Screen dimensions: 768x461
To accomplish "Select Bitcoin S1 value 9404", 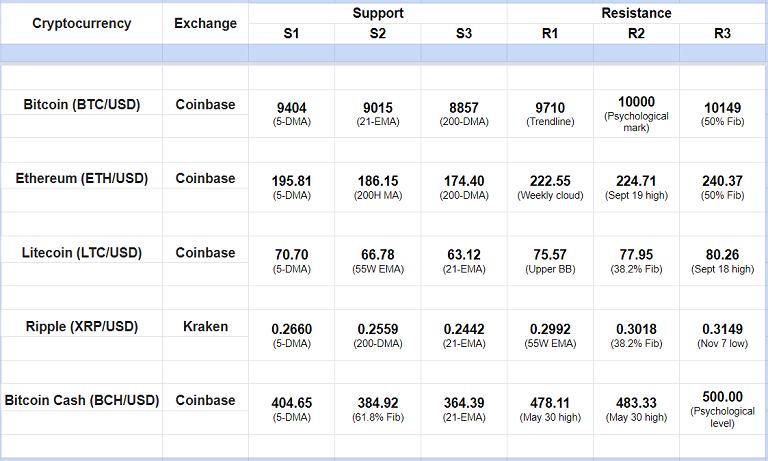I will click(x=291, y=104).
